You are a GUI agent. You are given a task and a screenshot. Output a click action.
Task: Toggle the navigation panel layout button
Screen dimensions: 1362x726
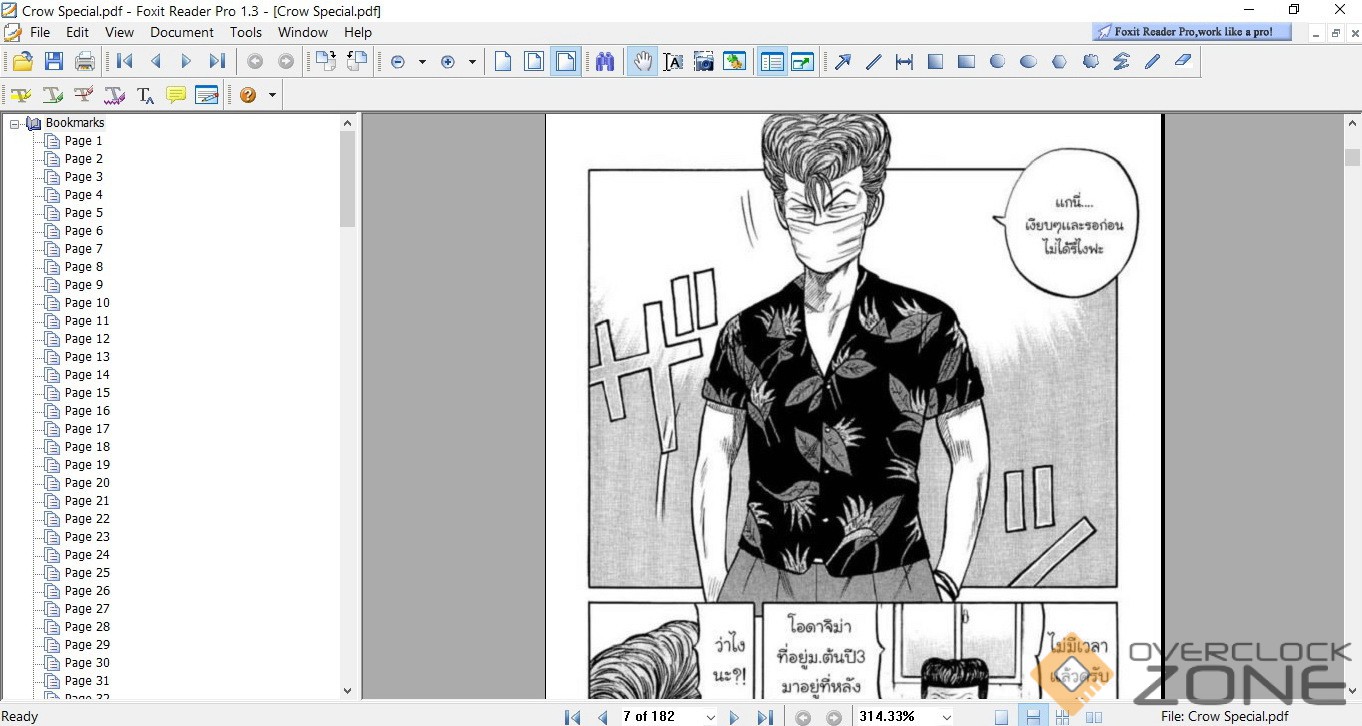pyautogui.click(x=771, y=62)
